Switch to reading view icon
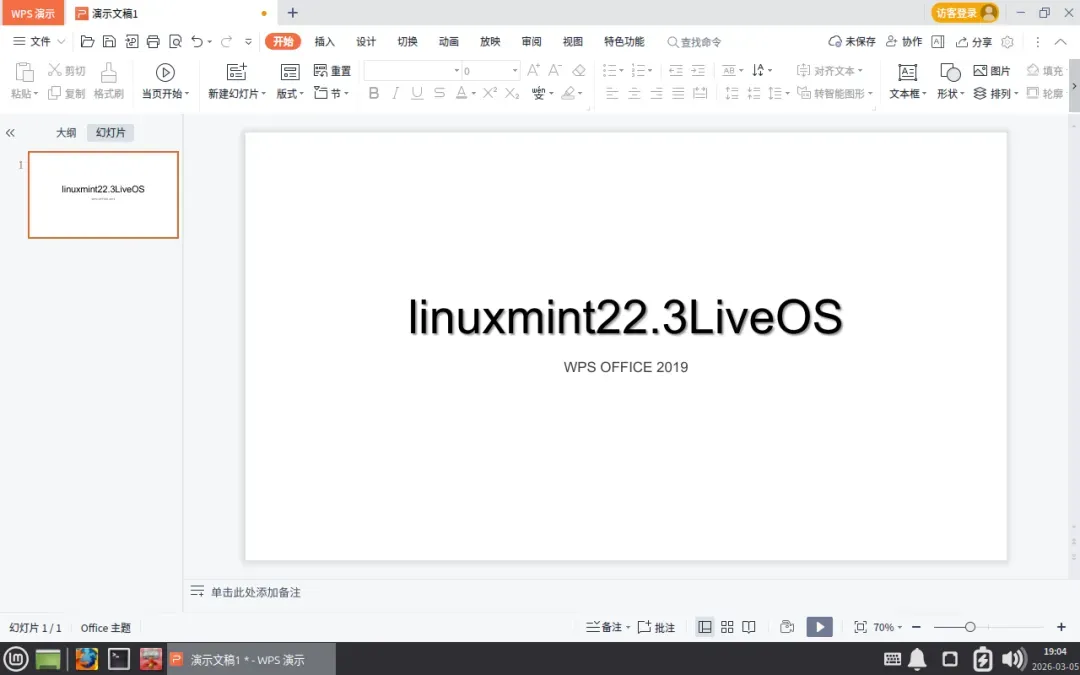This screenshot has width=1080, height=675. pos(749,627)
